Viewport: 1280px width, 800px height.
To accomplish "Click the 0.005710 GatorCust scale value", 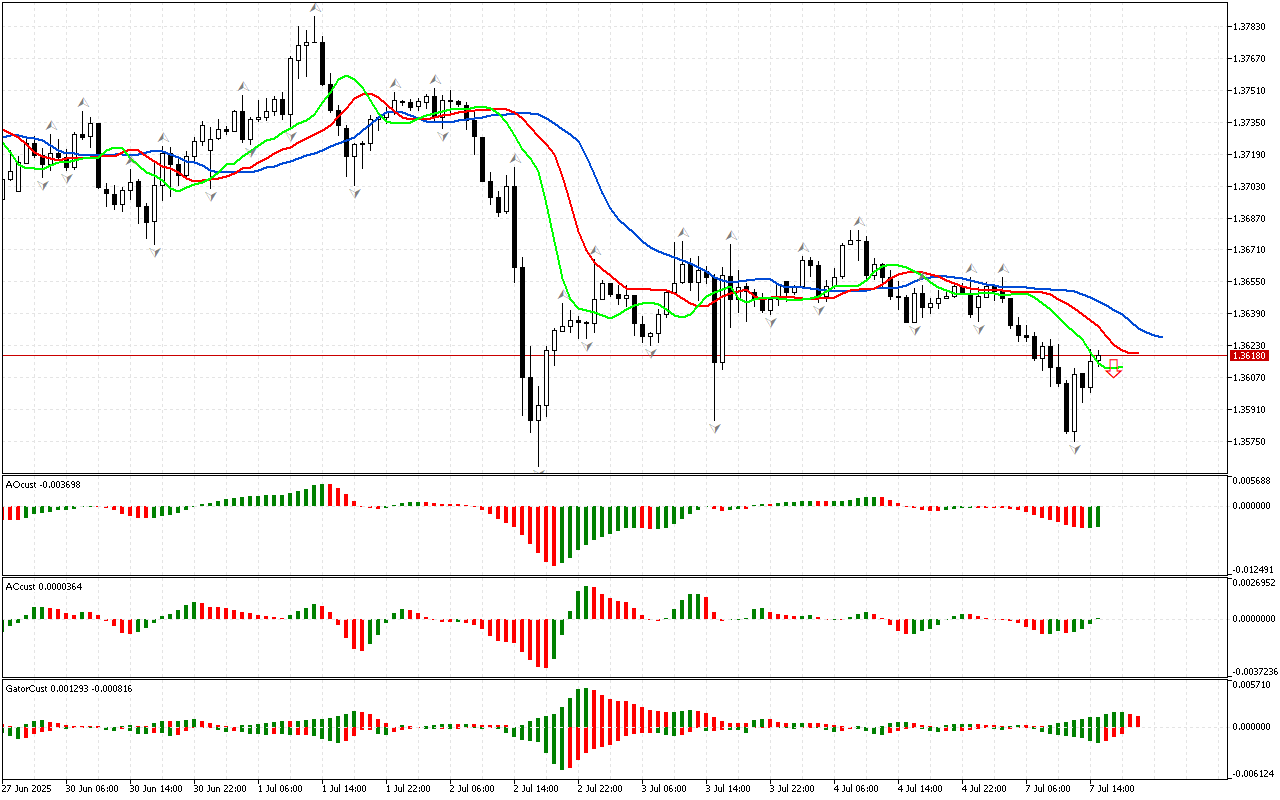I will click(1252, 685).
